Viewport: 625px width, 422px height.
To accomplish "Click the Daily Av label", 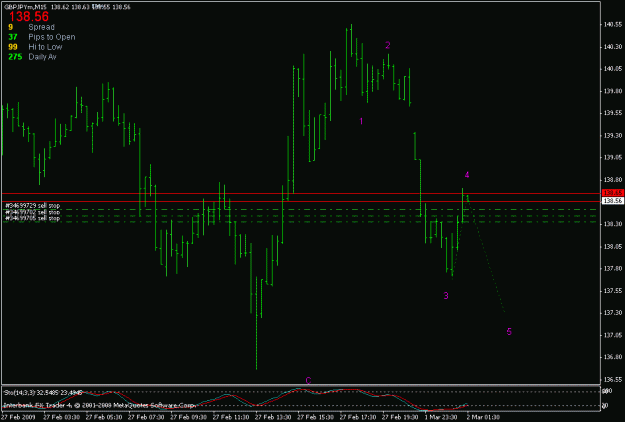I will [42, 57].
